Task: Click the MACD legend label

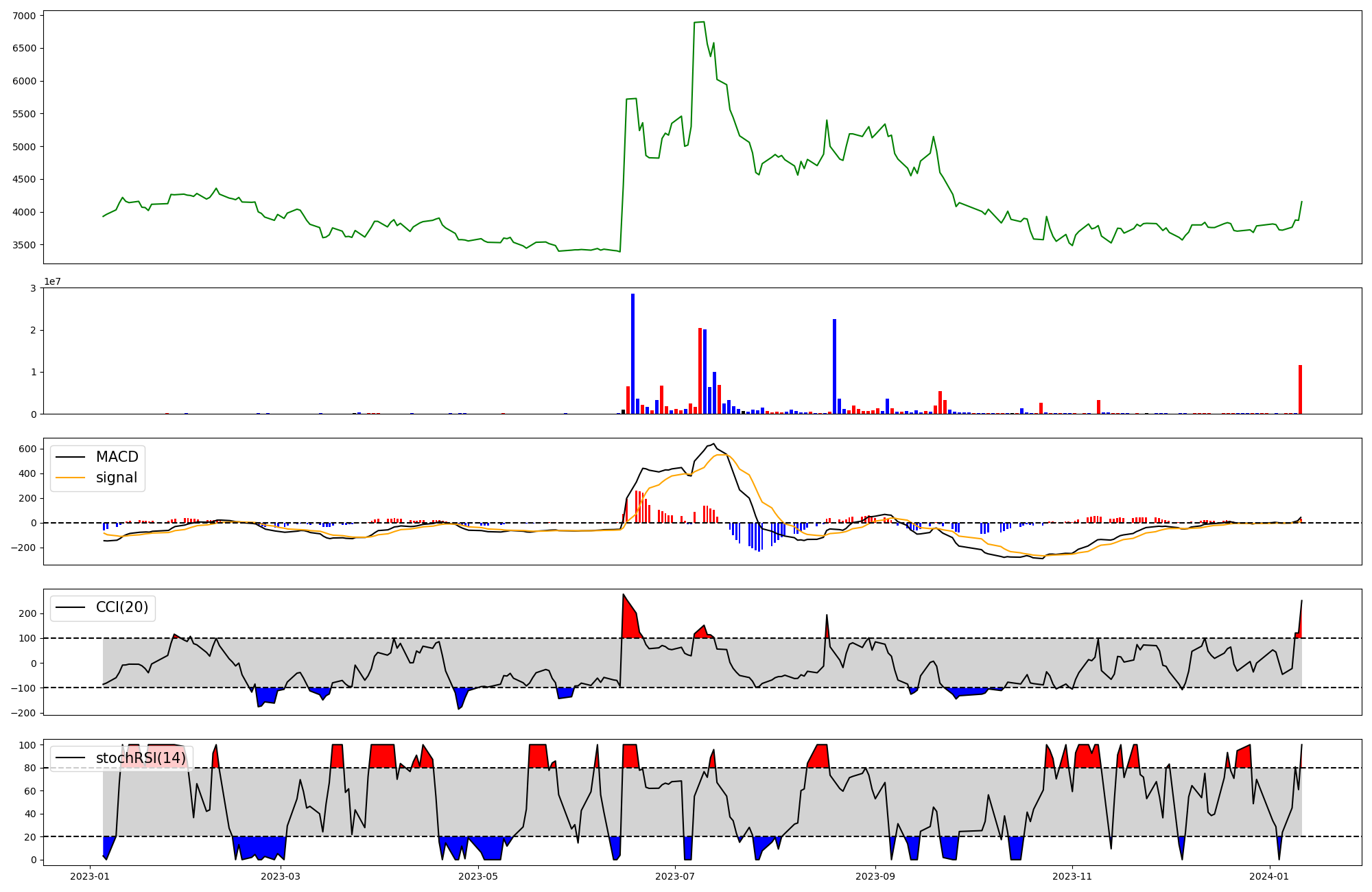Action: [x=117, y=457]
